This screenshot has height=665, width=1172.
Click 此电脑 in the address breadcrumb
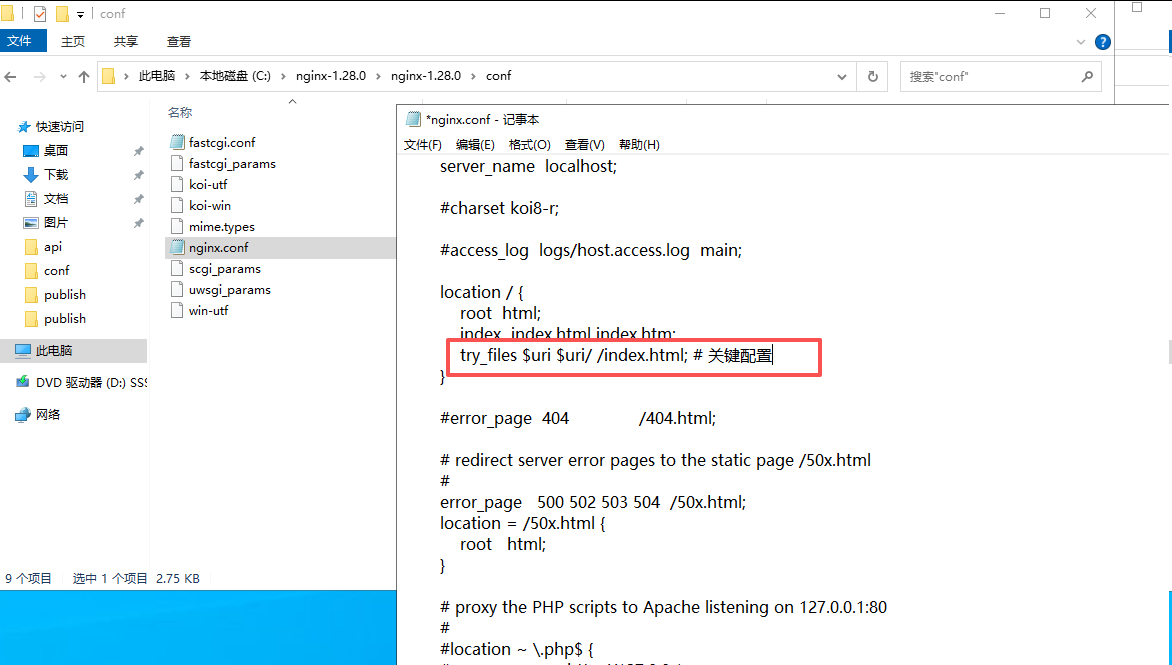click(x=157, y=76)
